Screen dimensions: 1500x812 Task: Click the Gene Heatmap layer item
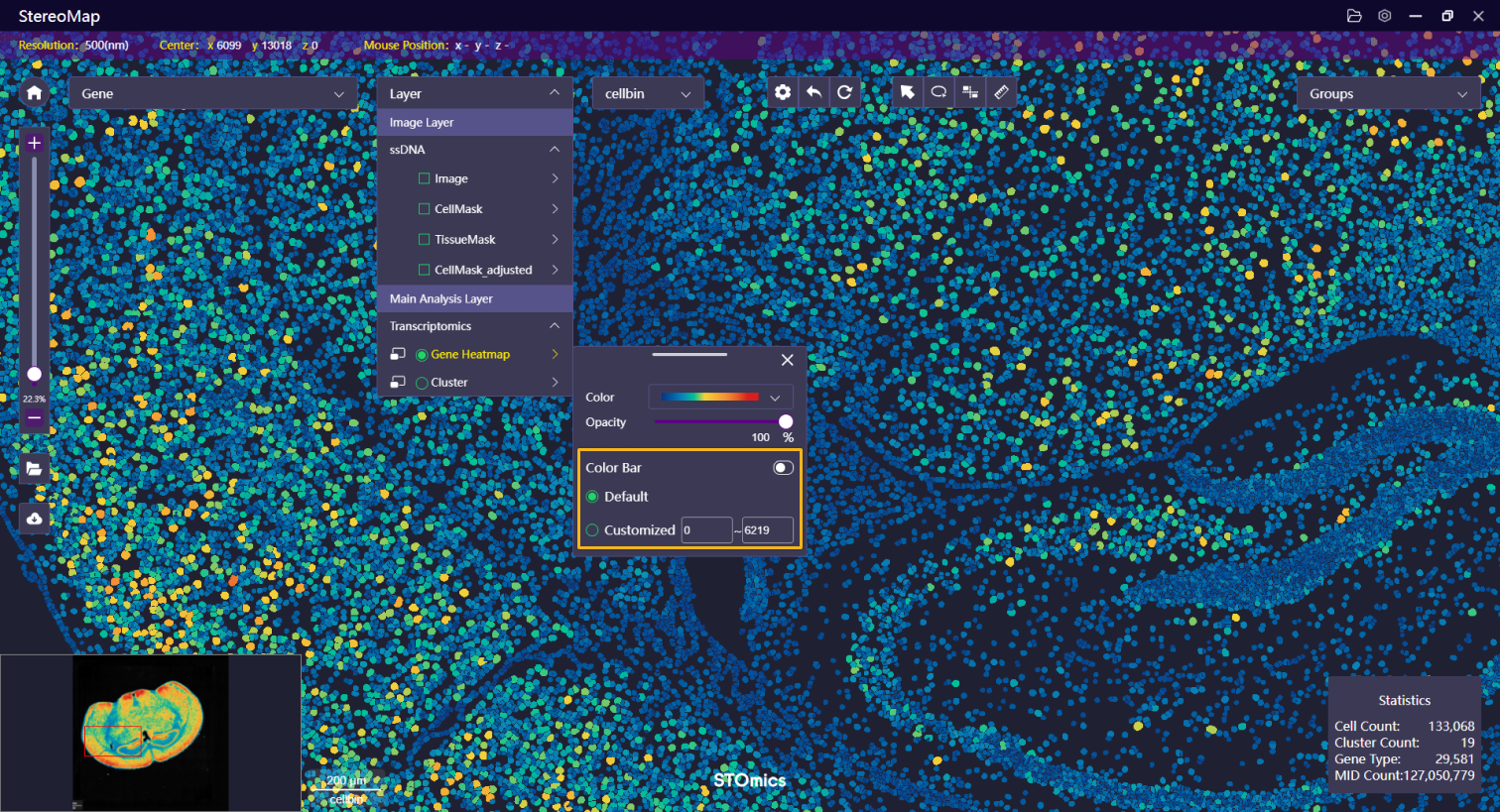(469, 355)
